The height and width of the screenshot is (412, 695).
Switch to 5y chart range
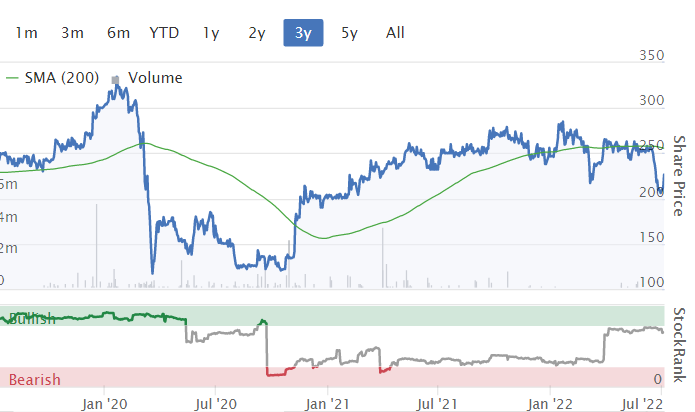(x=349, y=33)
